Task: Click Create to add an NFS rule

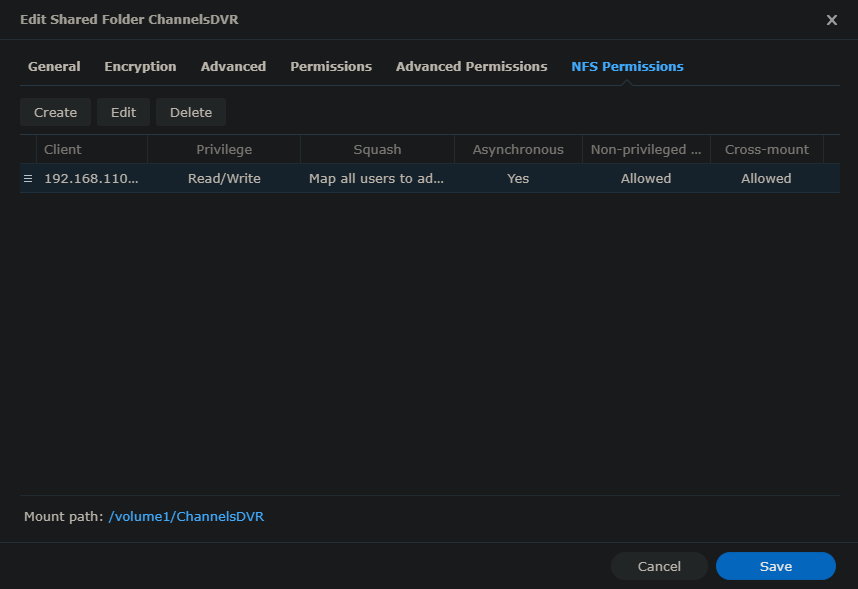Action: tap(55, 112)
